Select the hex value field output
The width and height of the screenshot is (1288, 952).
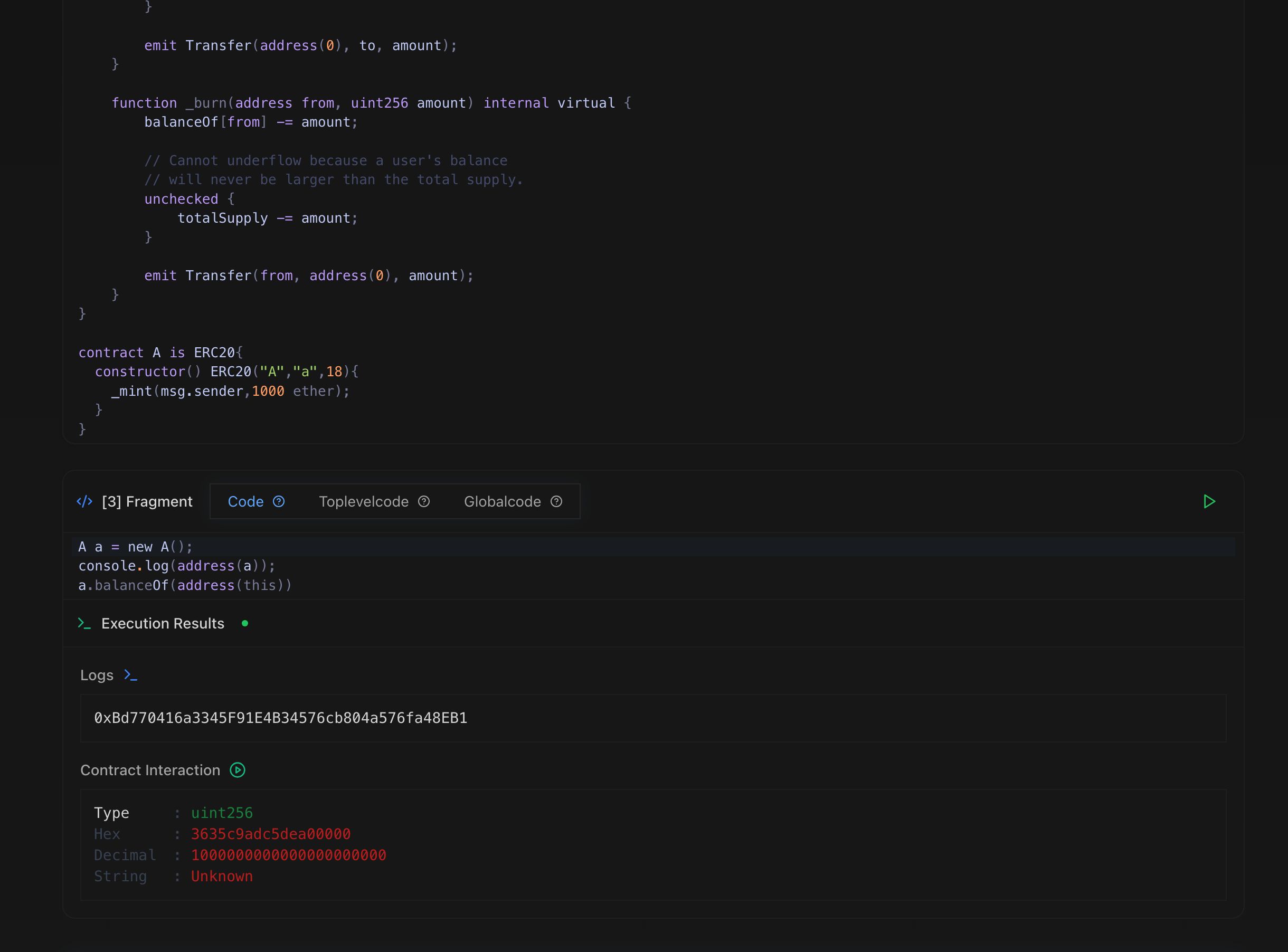click(271, 833)
